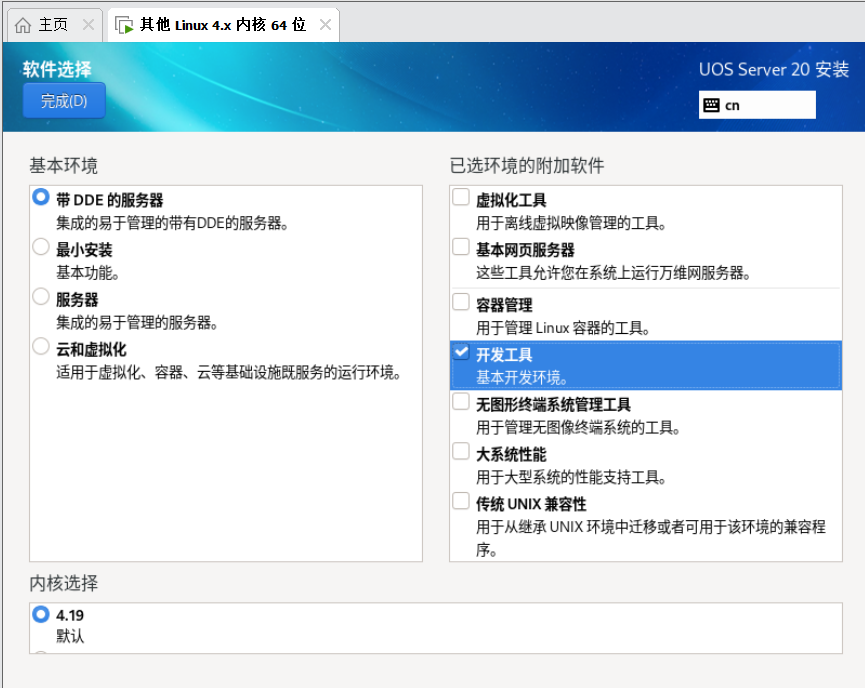Click the 用于管理无图像终端系统的工具 text
Image resolution: width=865 pixels, height=688 pixels.
[x=578, y=428]
